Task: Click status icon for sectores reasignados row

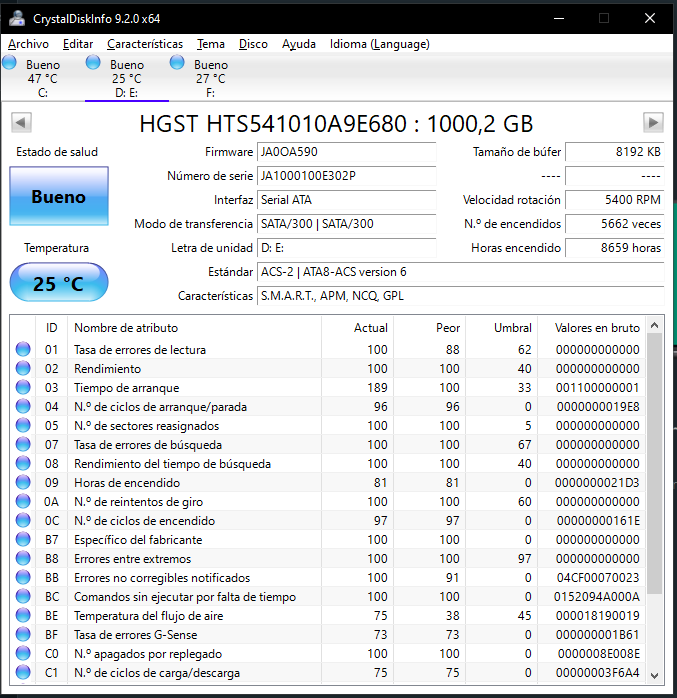Action: click(23, 425)
